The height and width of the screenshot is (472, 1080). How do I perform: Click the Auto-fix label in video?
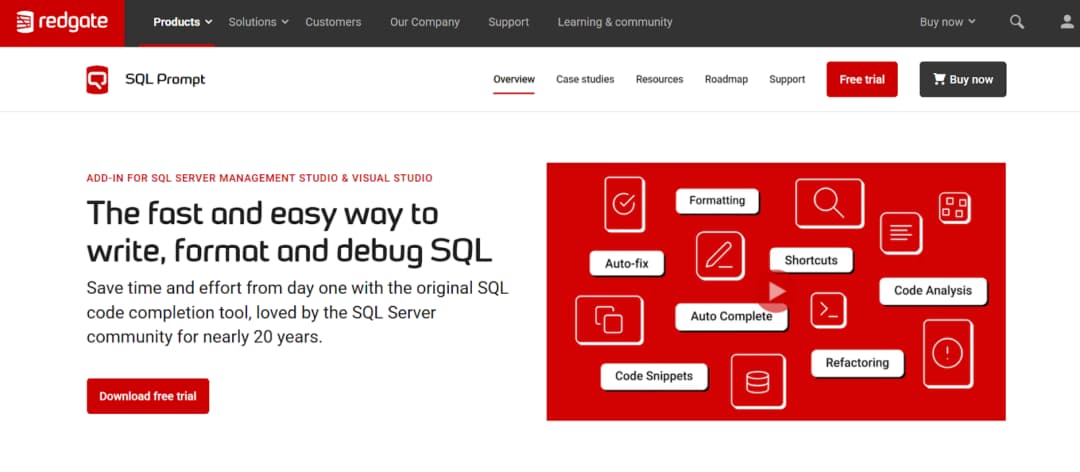pos(627,263)
